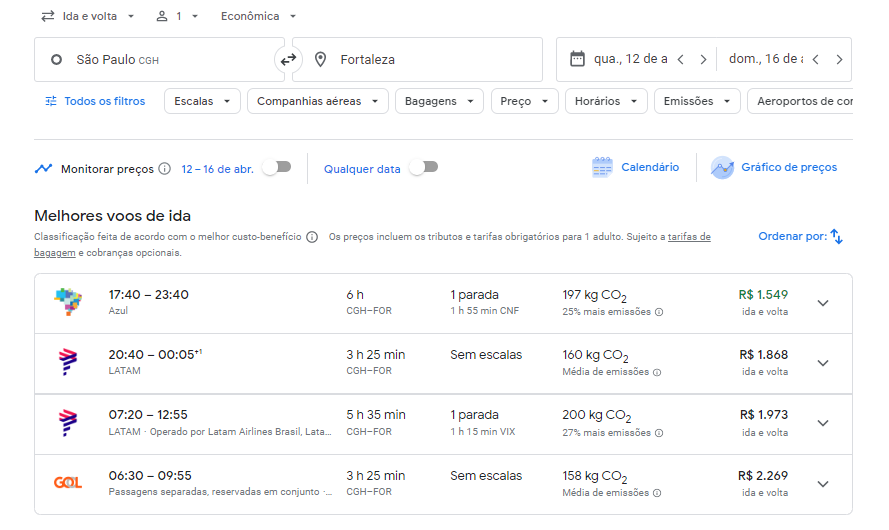The width and height of the screenshot is (889, 530).
Task: Go to previous return date arrow
Action: pyautogui.click(x=815, y=60)
